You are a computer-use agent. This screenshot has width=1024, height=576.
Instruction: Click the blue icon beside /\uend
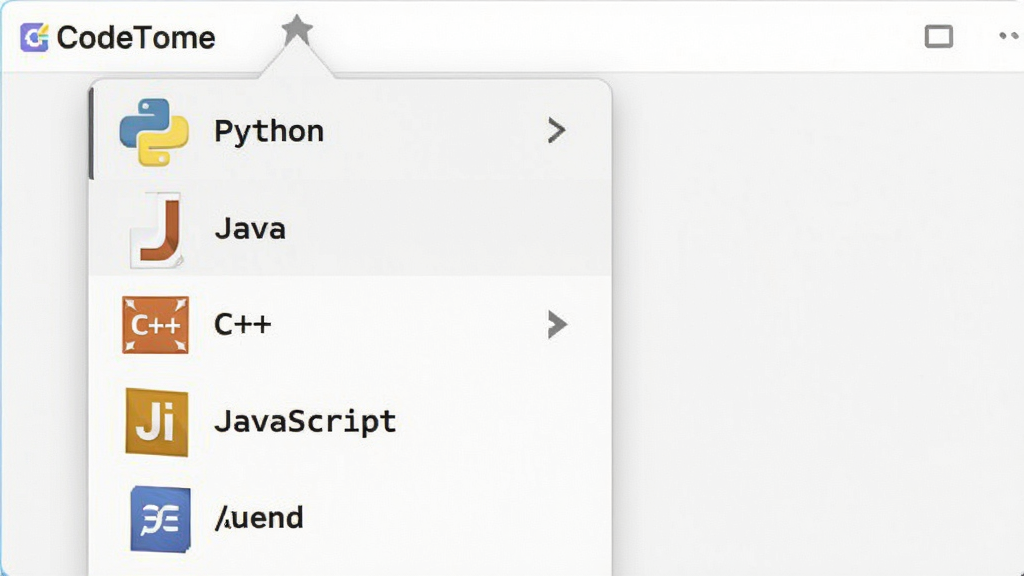point(160,519)
